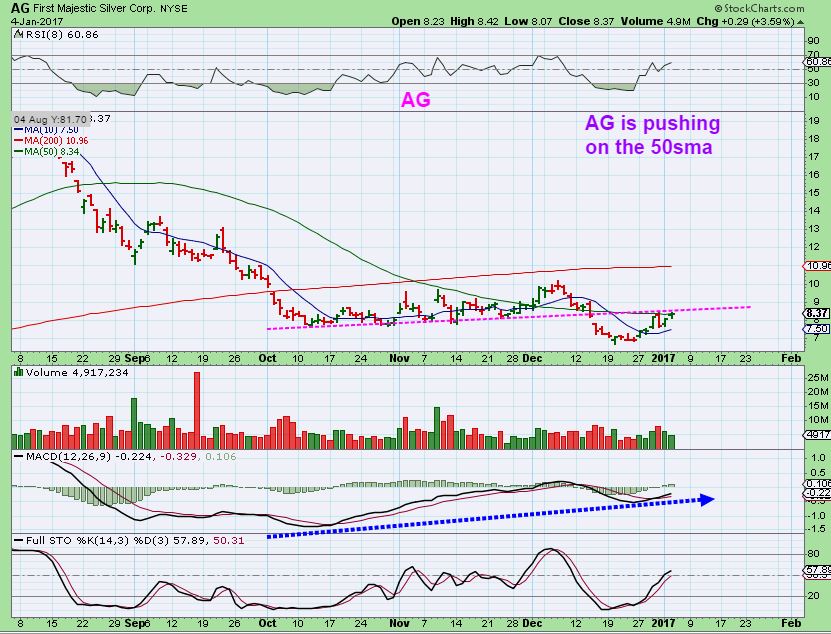Click the tallest red volume bar in September
This screenshot has width=831, height=634.
click(197, 411)
